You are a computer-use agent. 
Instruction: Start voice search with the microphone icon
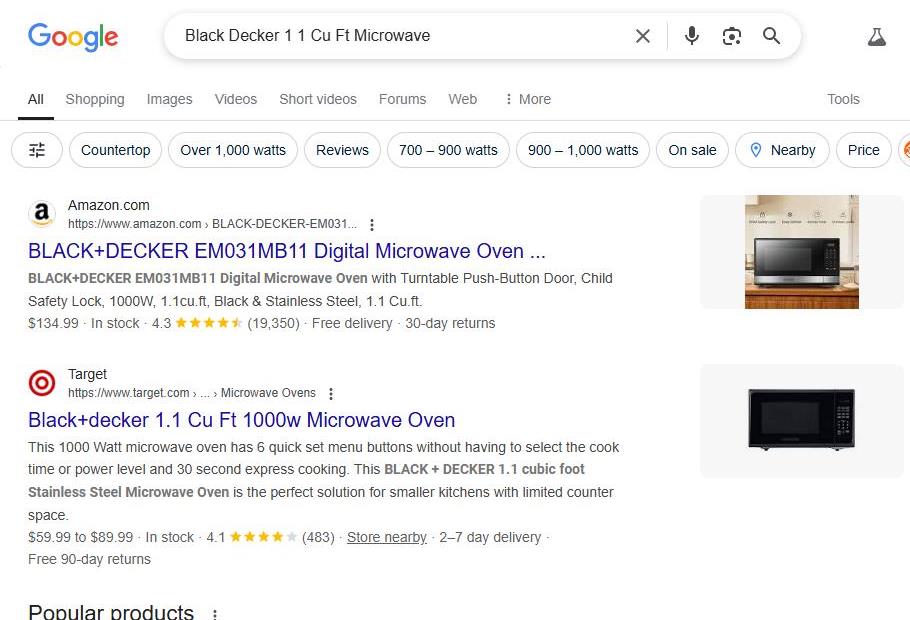pyautogui.click(x=691, y=36)
